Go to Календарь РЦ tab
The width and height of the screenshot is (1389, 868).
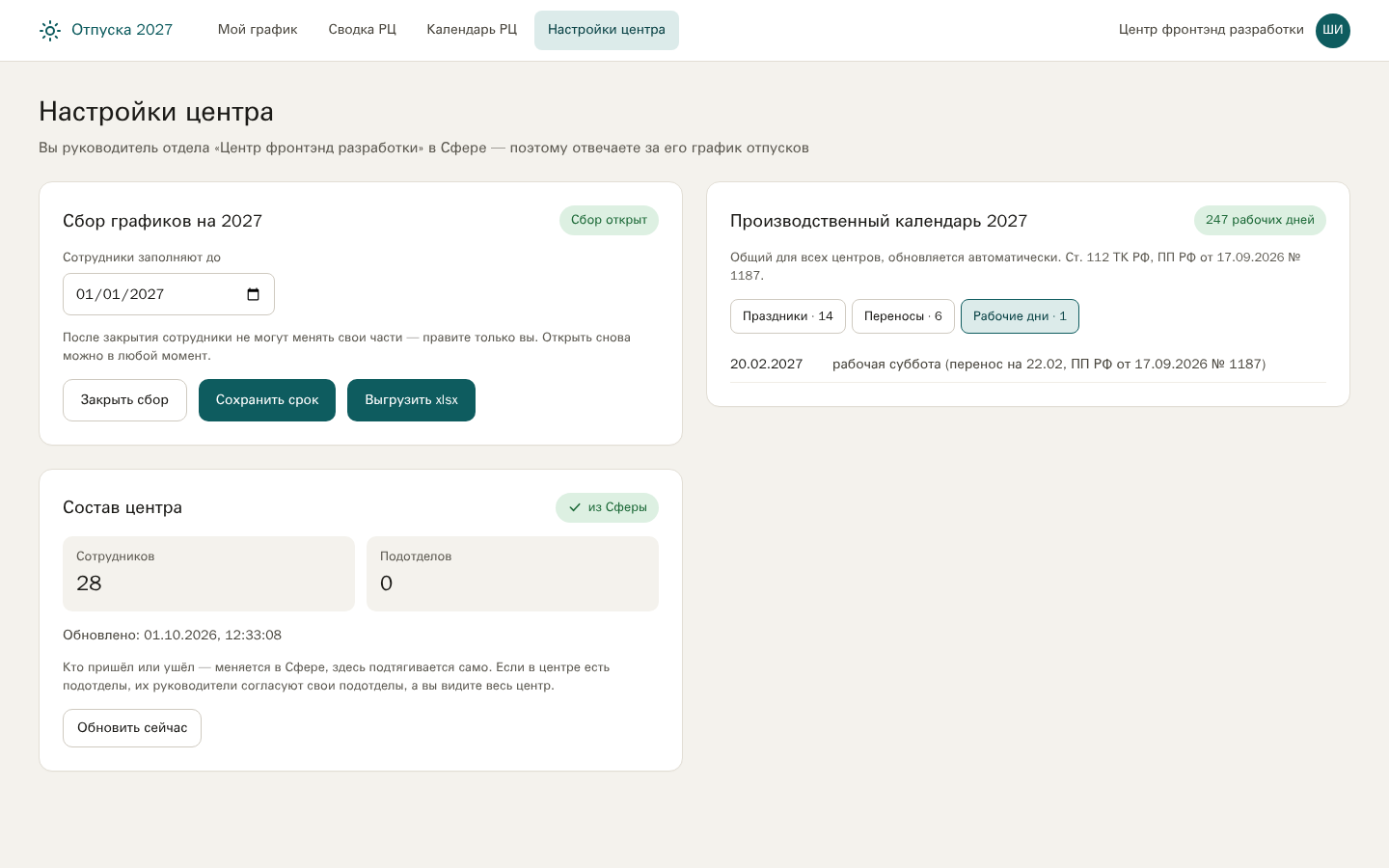[472, 30]
